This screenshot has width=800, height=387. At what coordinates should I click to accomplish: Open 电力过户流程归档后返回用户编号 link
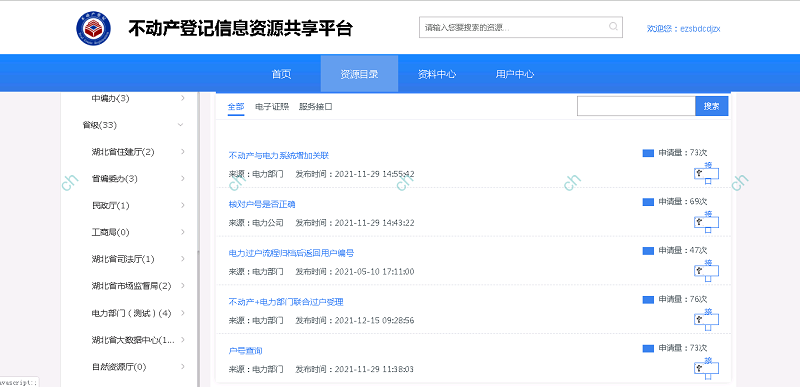pyautogui.click(x=291, y=253)
